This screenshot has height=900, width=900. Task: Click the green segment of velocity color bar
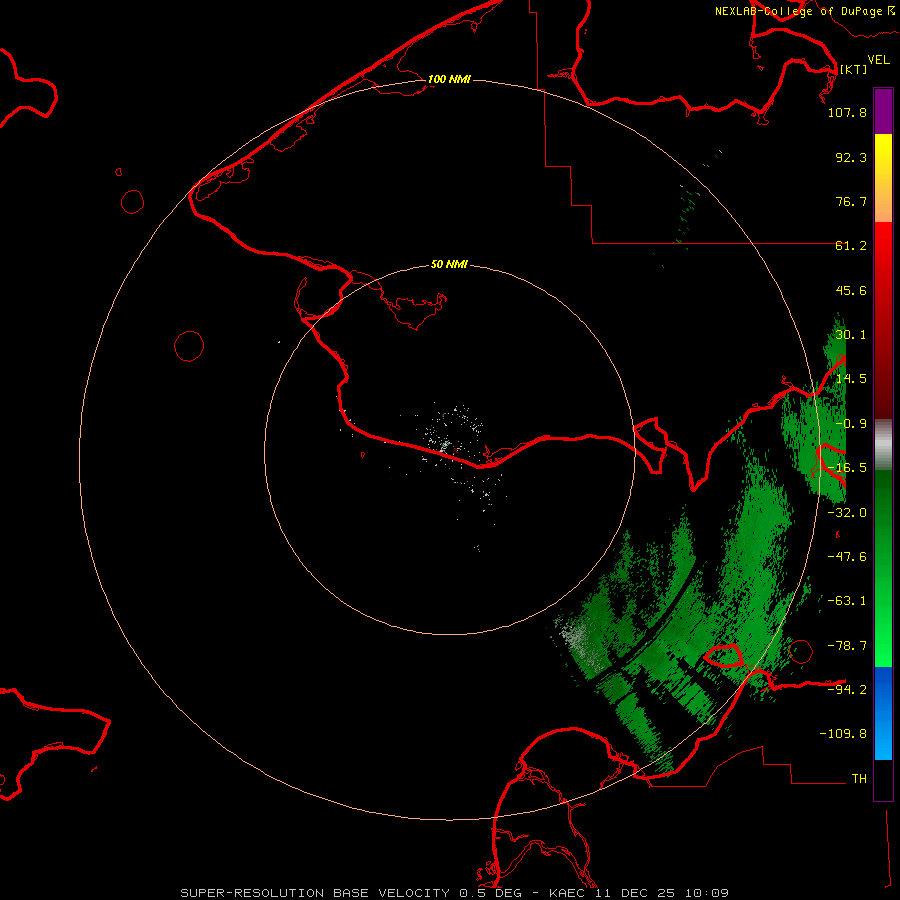point(883,568)
